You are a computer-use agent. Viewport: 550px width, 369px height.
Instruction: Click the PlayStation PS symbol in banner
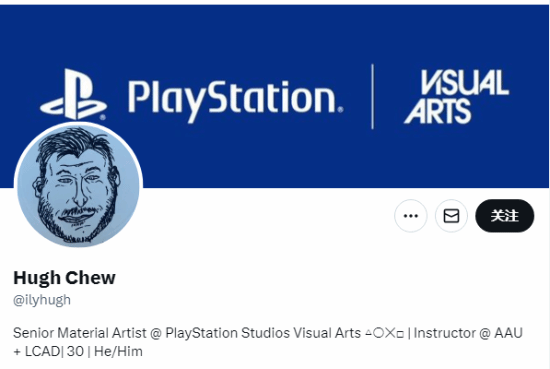pos(73,94)
